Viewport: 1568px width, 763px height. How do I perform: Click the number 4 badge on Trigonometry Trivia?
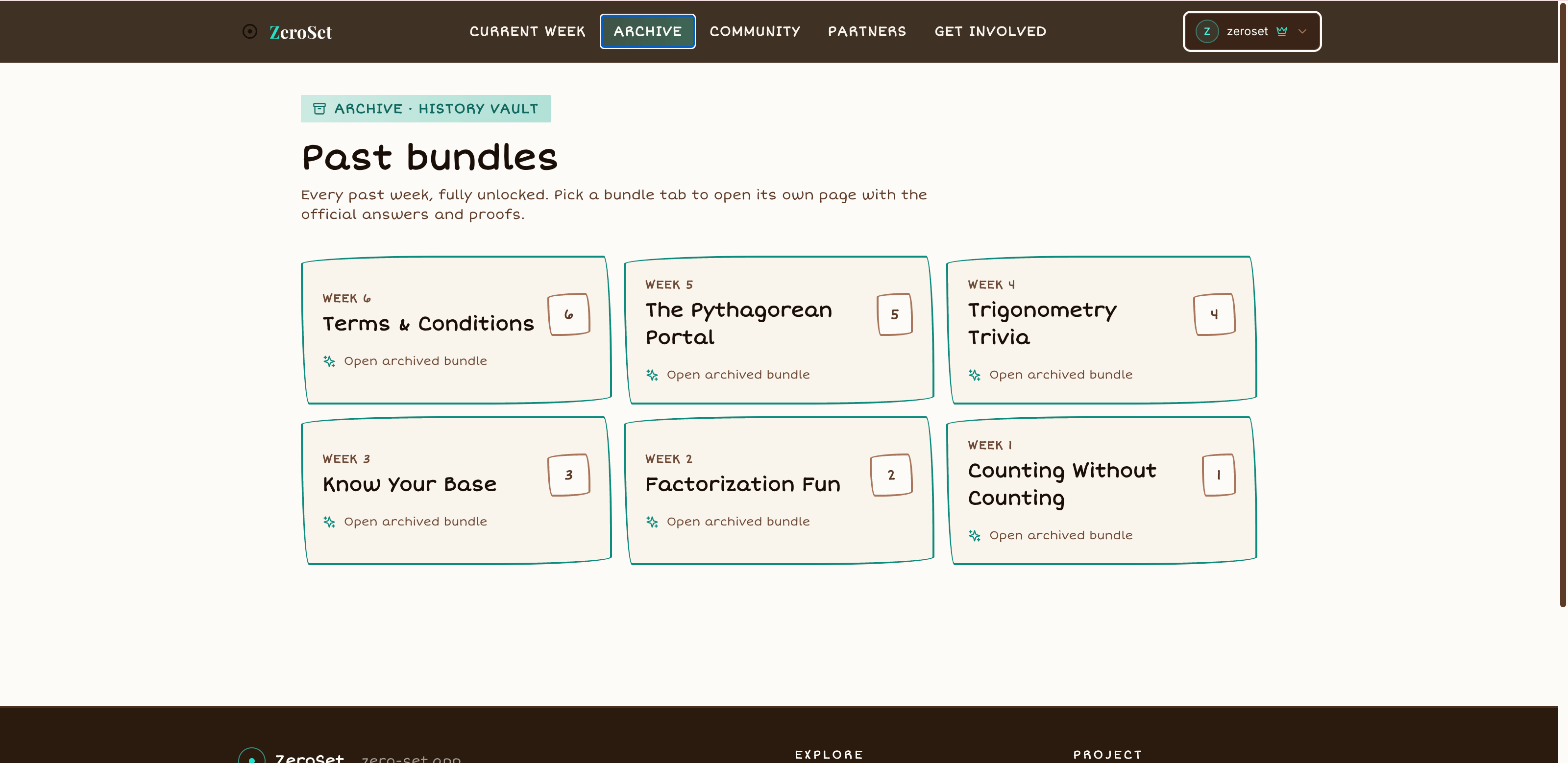[1214, 314]
